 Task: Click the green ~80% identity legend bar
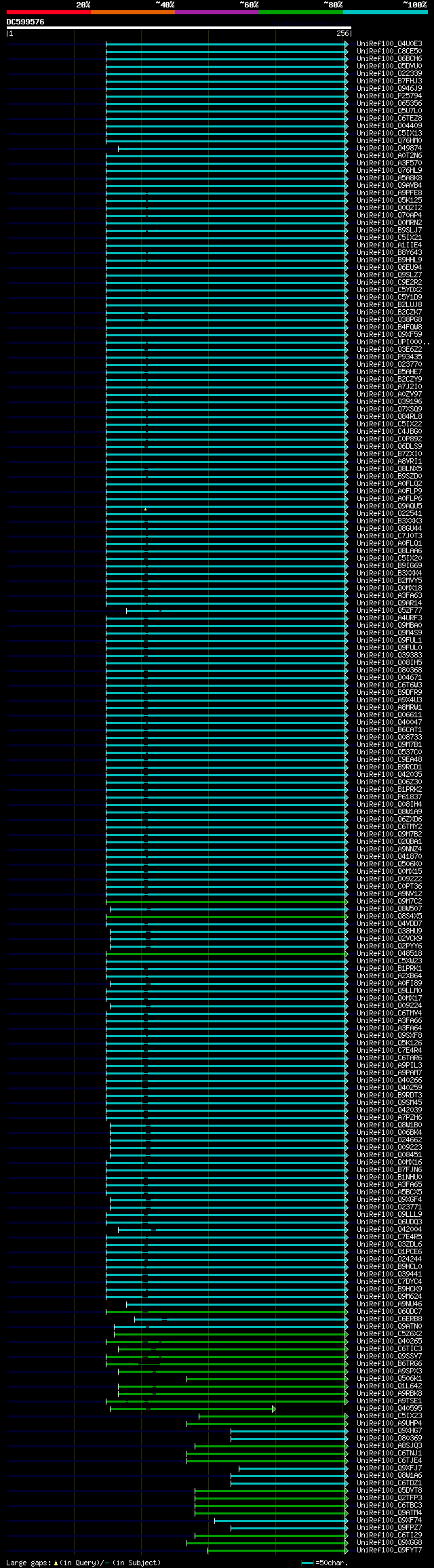[301, 12]
